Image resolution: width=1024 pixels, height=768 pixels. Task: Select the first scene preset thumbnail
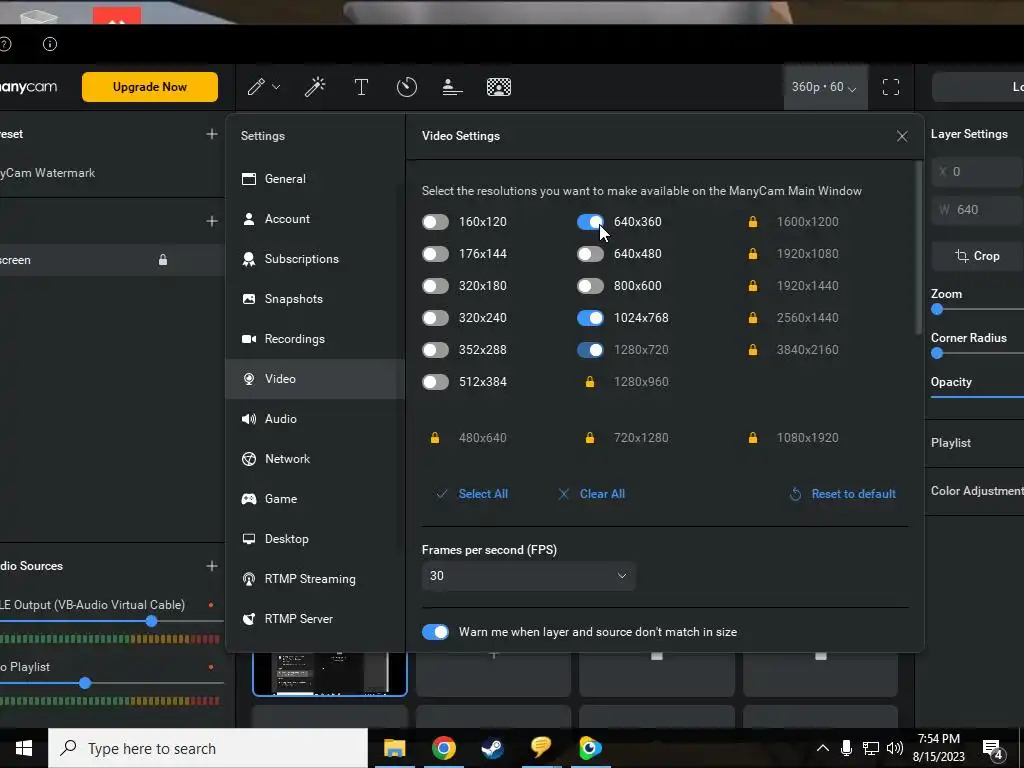[330, 674]
